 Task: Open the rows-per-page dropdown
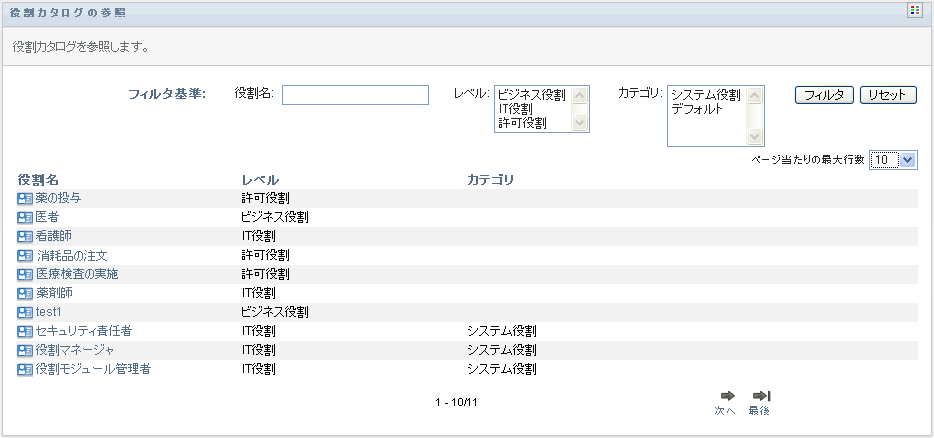pos(908,159)
